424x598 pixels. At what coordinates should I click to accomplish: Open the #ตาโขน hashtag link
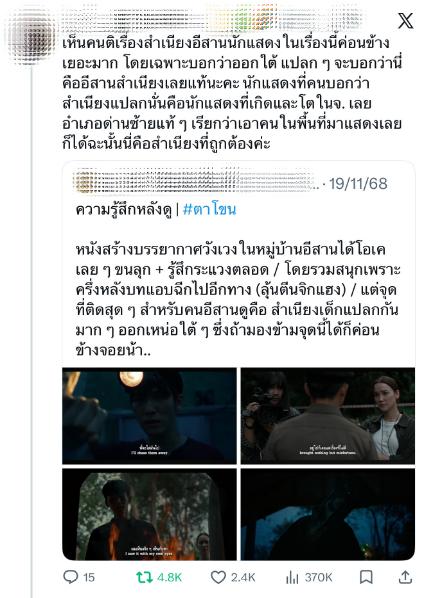[210, 209]
